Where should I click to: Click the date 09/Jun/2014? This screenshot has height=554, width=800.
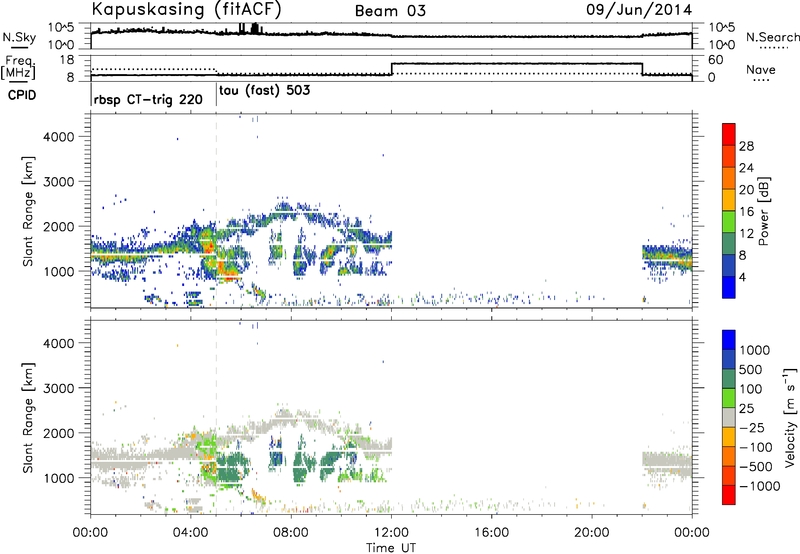click(x=639, y=10)
